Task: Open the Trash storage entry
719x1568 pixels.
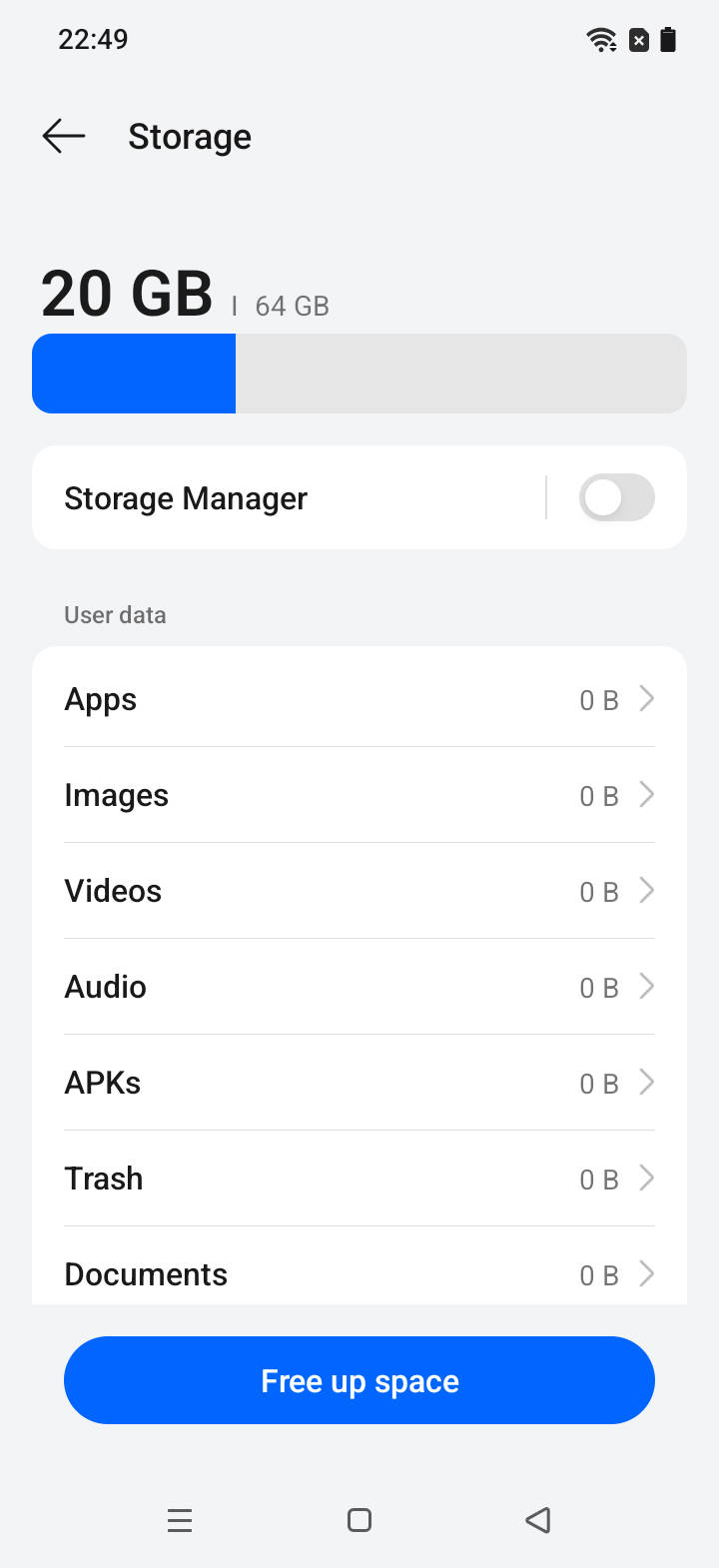Action: pyautogui.click(x=359, y=1178)
